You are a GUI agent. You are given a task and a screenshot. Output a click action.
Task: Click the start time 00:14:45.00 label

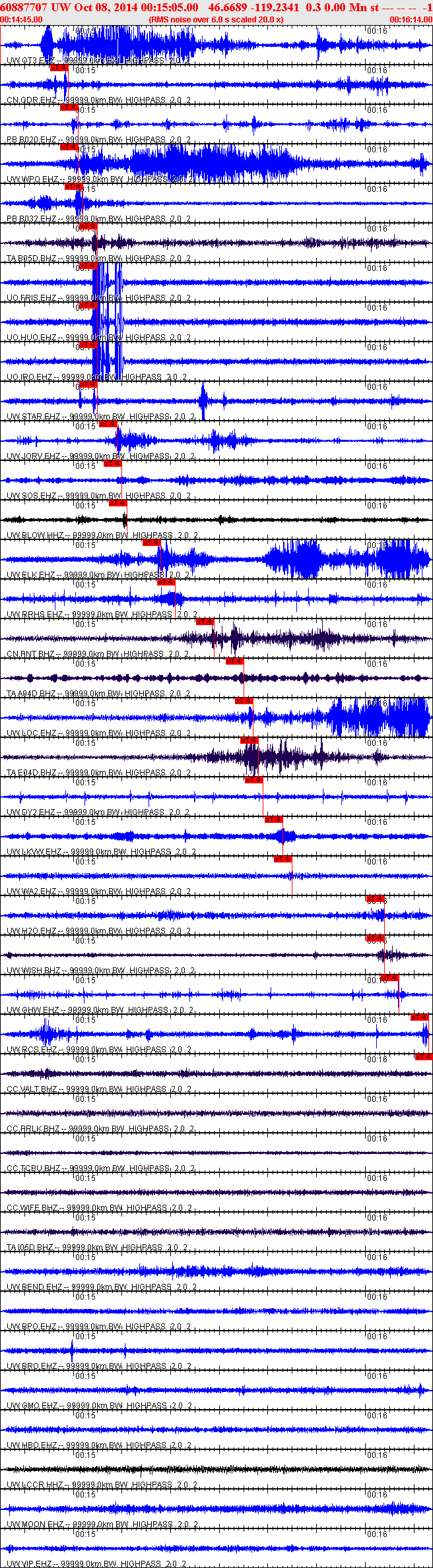pos(21,20)
